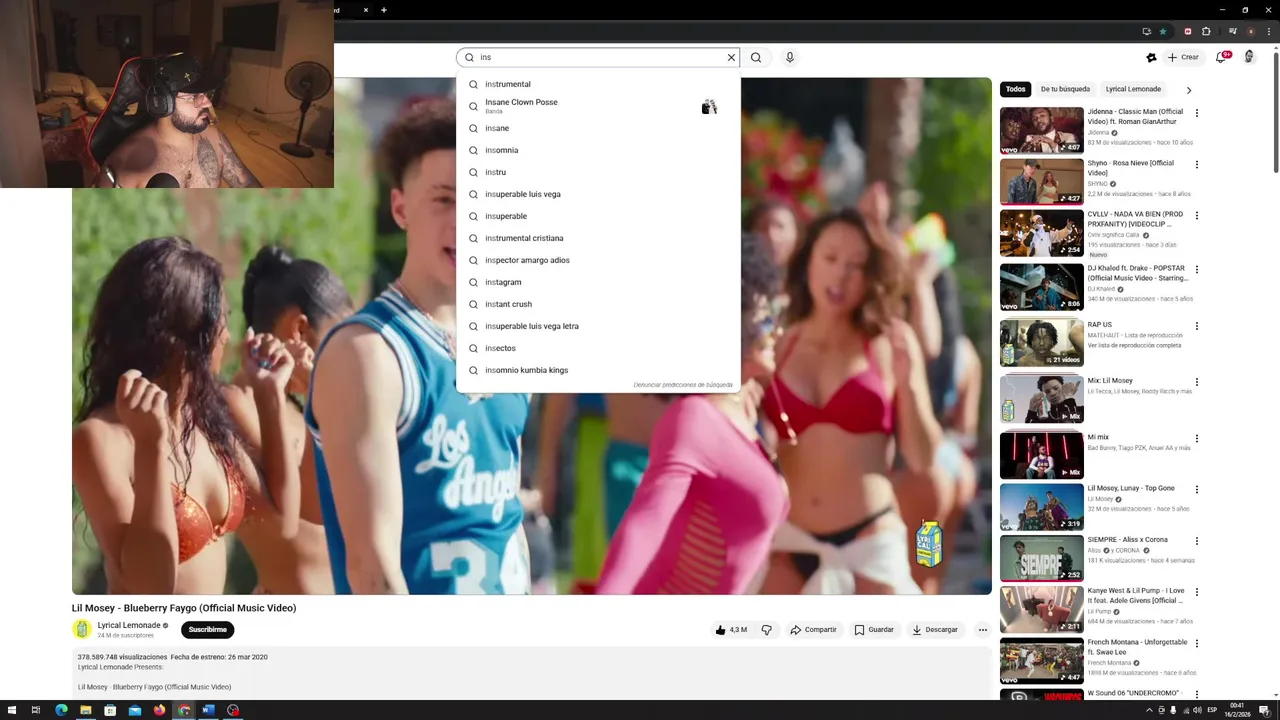Select the De tu búsqueda chip

pyautogui.click(x=1065, y=89)
